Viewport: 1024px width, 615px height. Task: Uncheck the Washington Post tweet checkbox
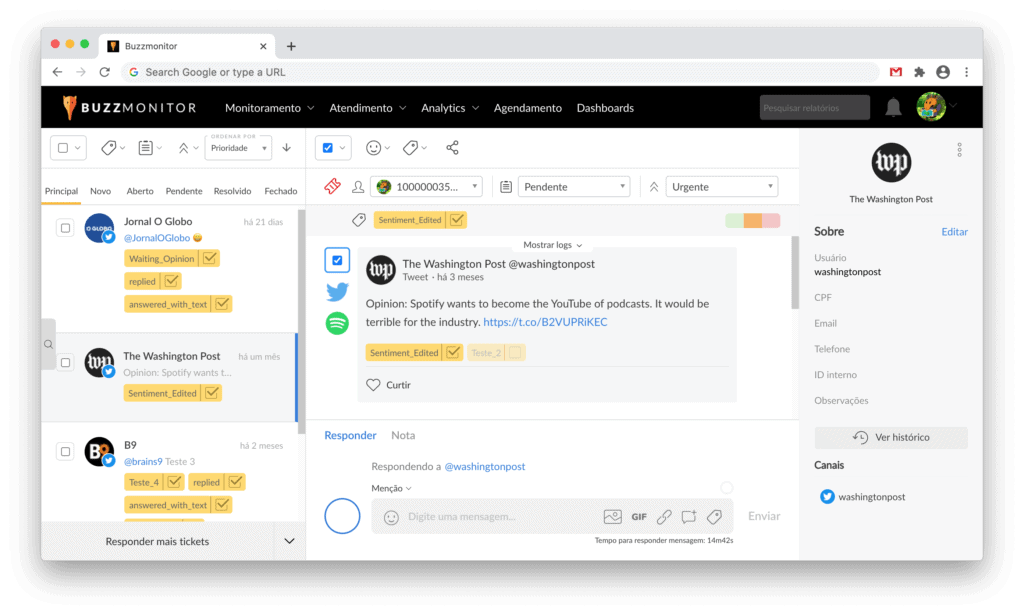[x=337, y=261]
